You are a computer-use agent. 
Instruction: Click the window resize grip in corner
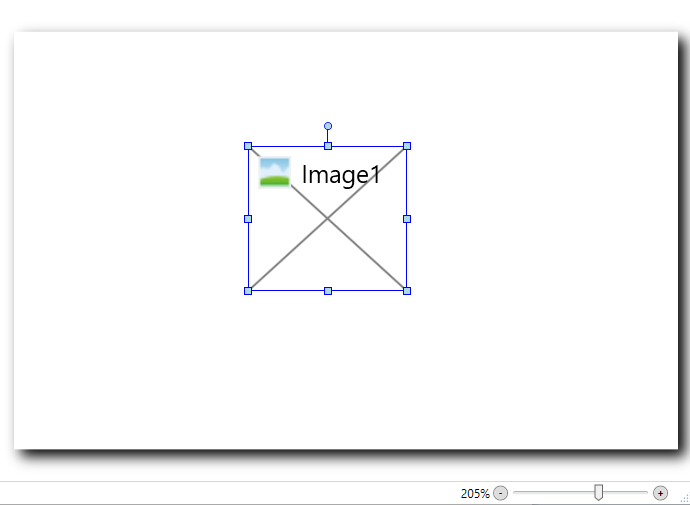point(685,498)
